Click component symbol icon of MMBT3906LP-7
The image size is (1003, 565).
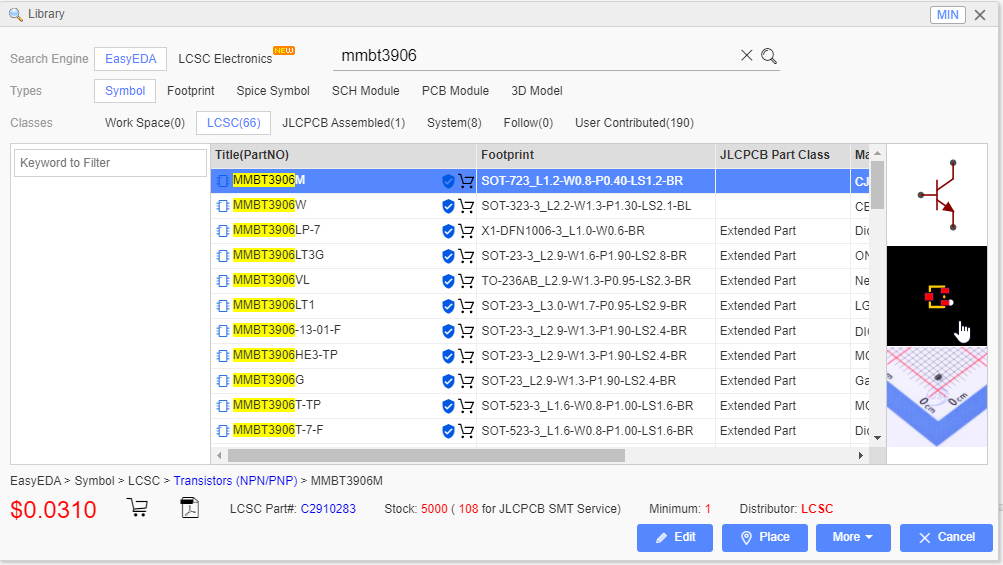coord(223,231)
